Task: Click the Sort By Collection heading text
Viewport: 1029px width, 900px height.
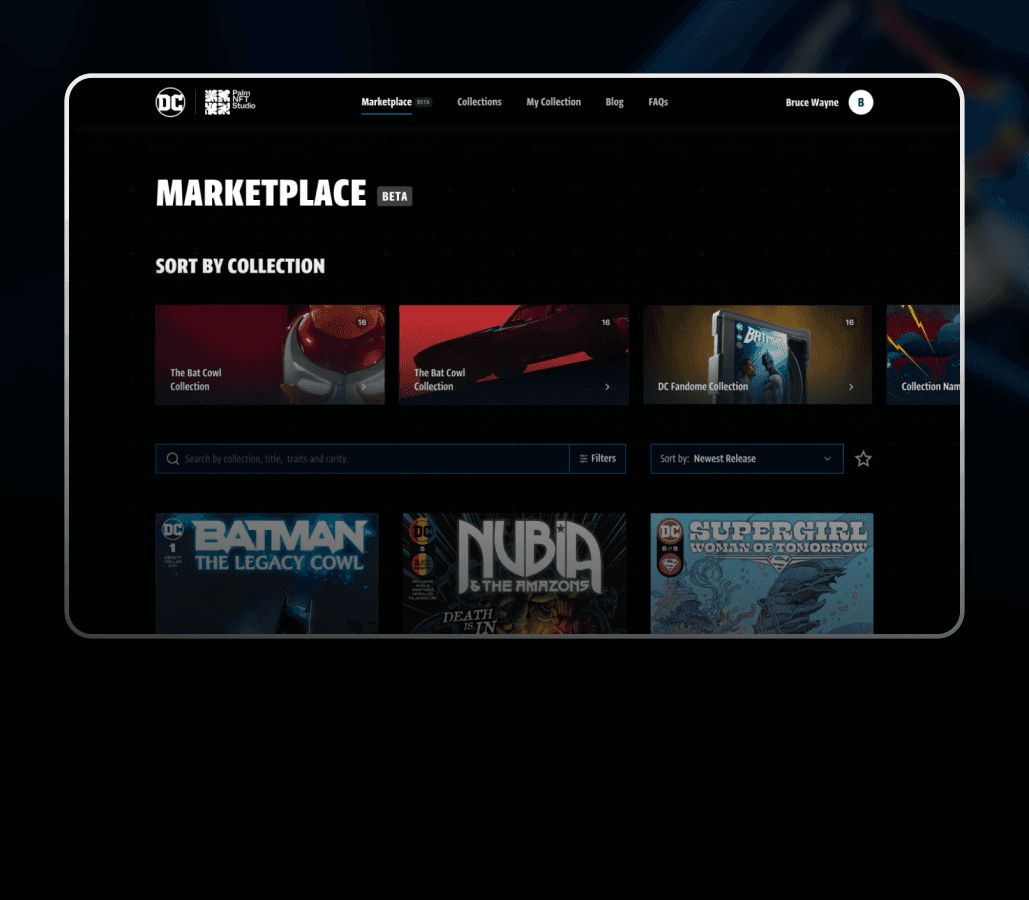Action: [240, 266]
